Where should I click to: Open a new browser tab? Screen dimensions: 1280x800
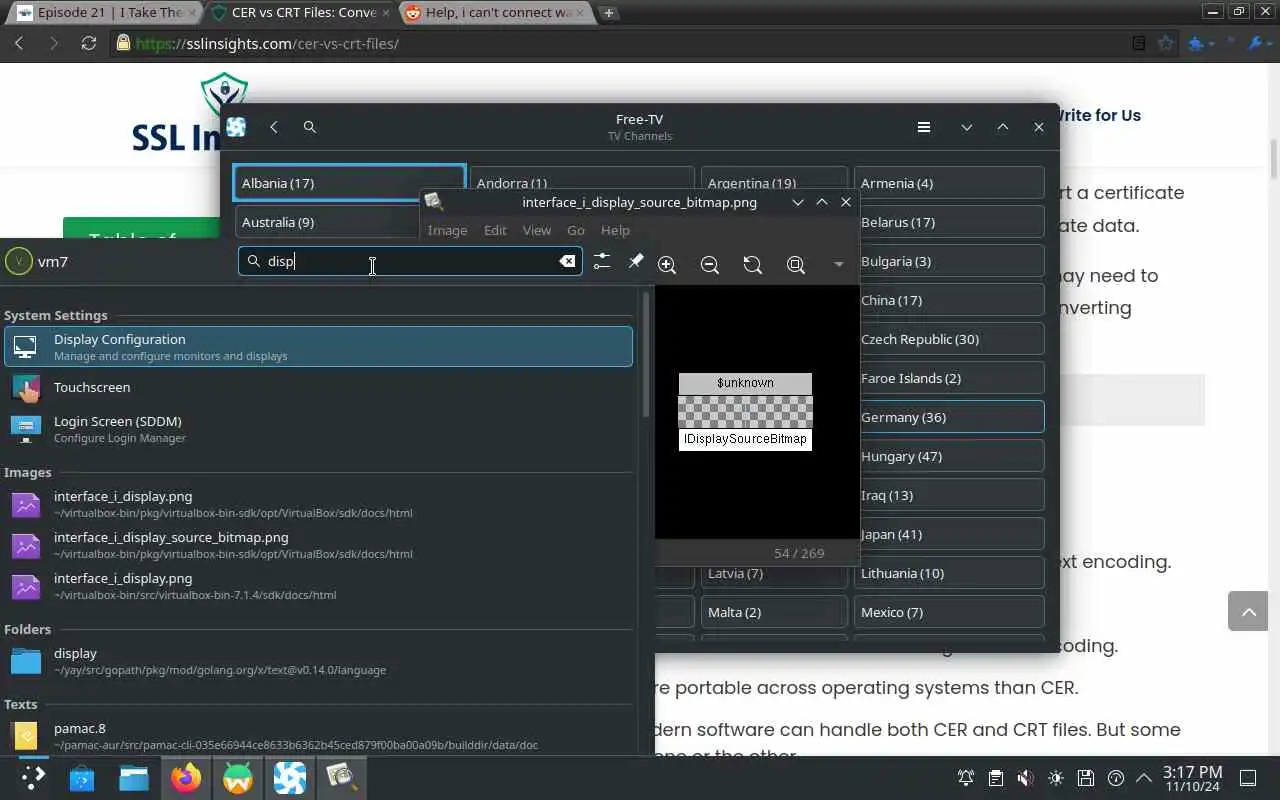608,13
